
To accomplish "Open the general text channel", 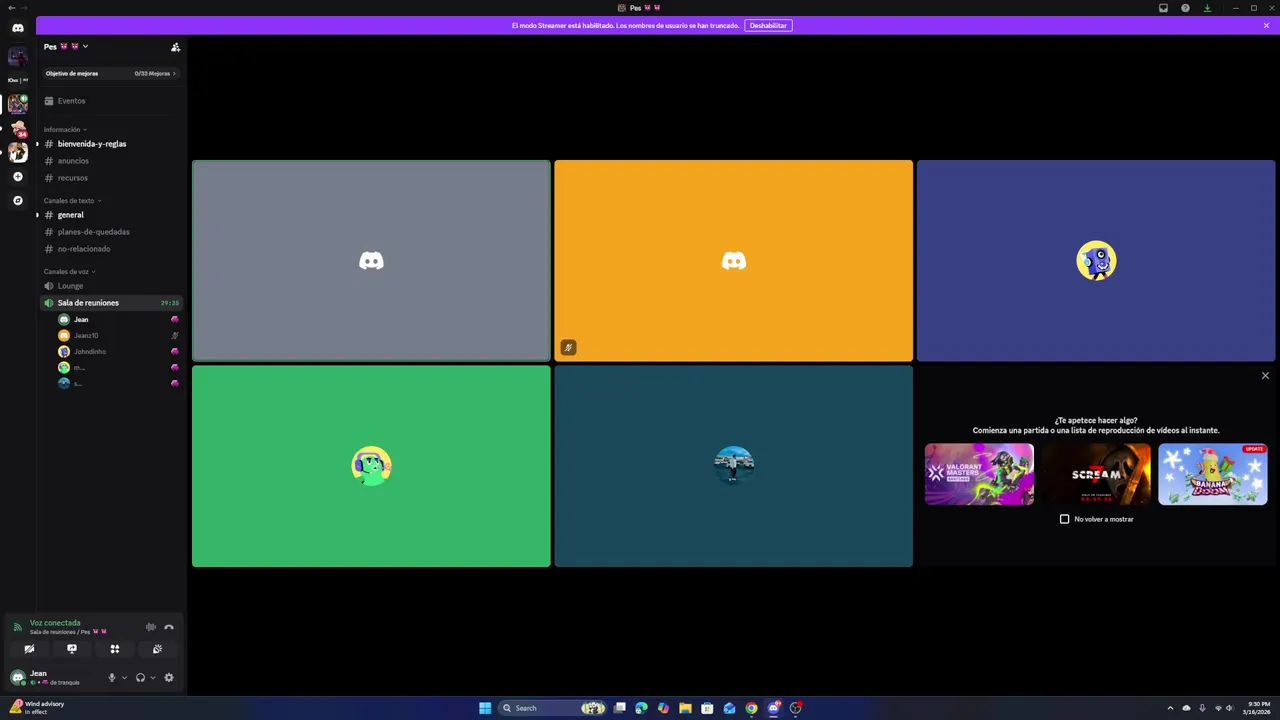I will point(110,215).
